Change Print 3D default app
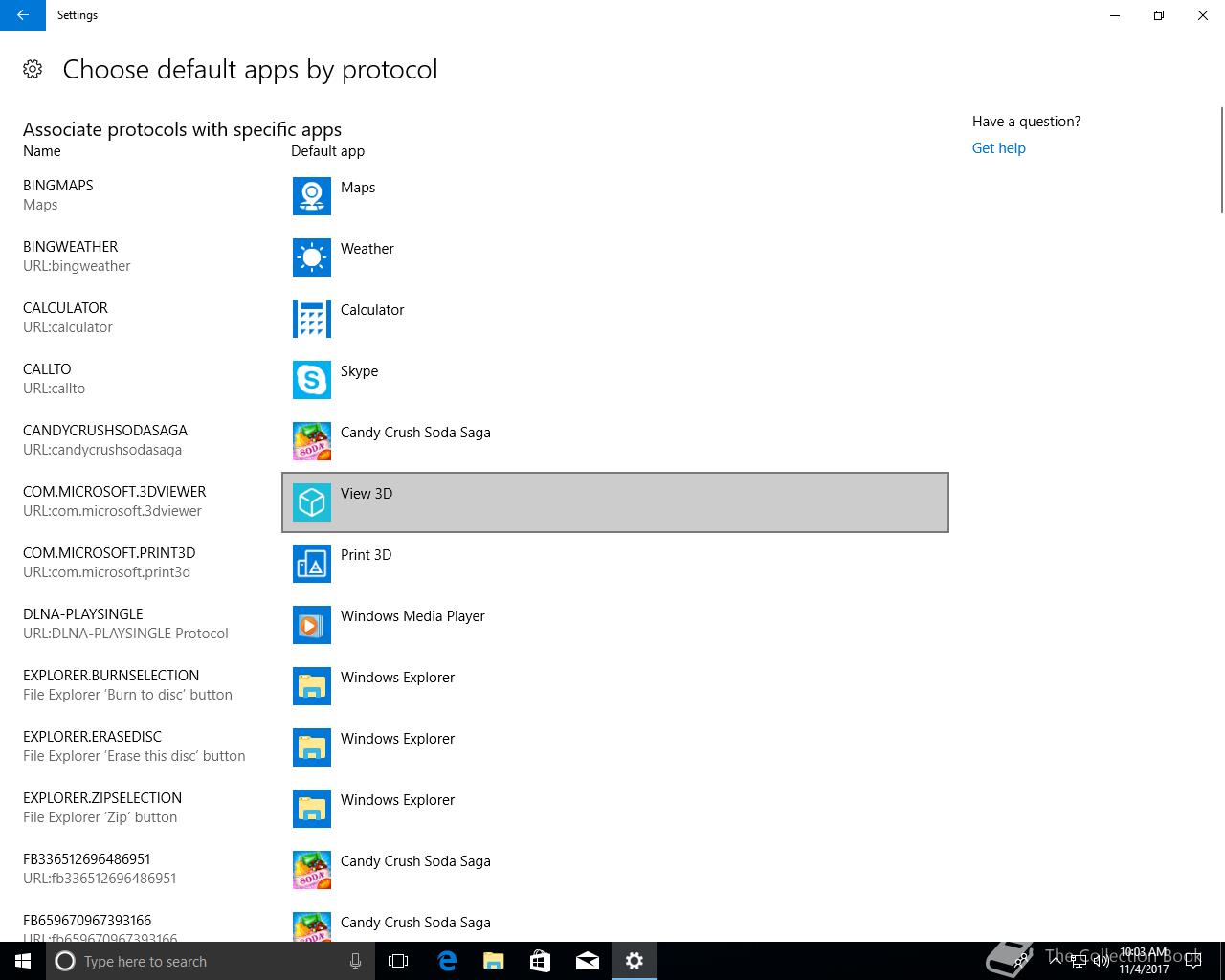 [615, 564]
